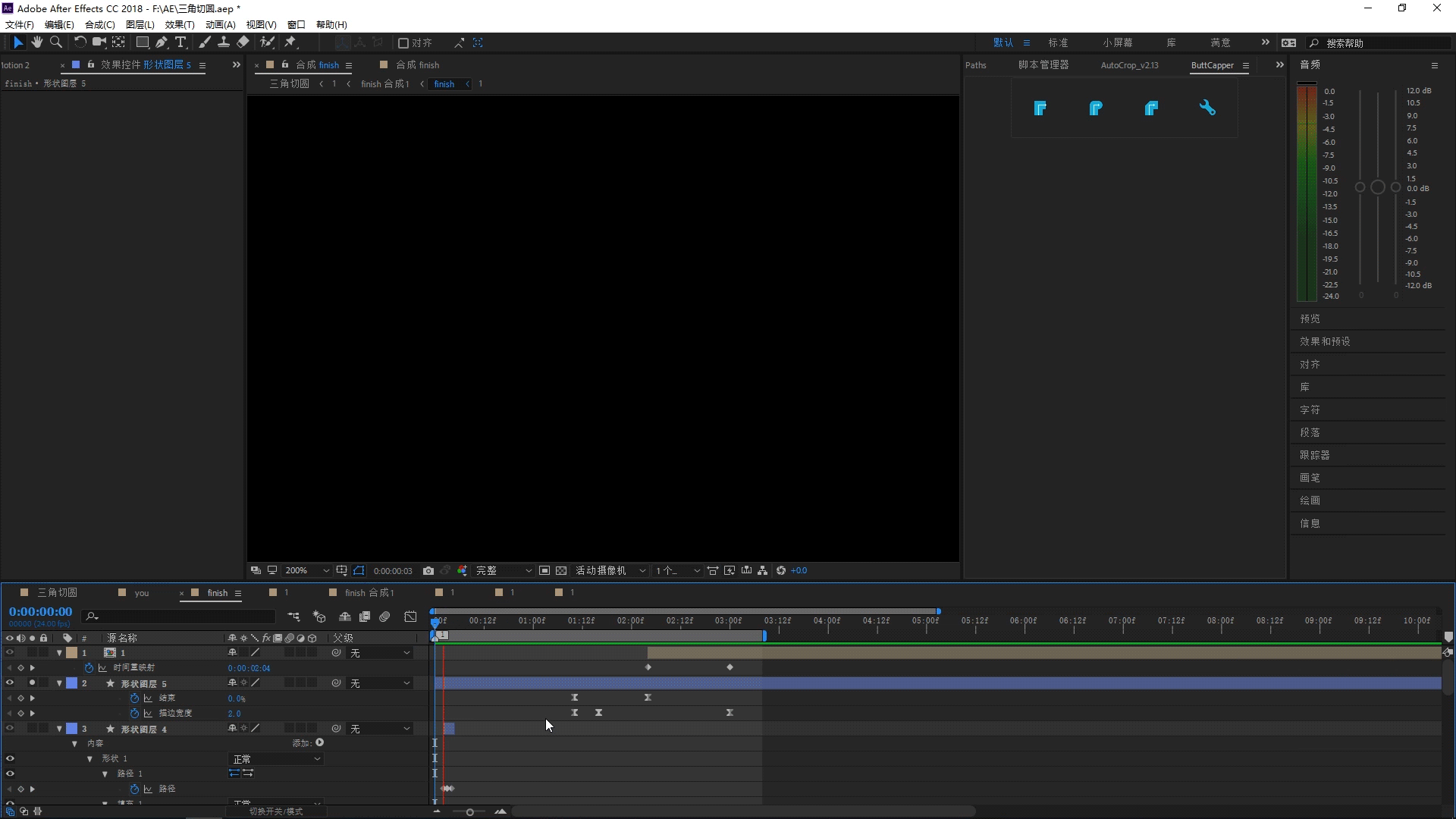
Task: Expand the 效果和预设 panel
Action: 1325,341
